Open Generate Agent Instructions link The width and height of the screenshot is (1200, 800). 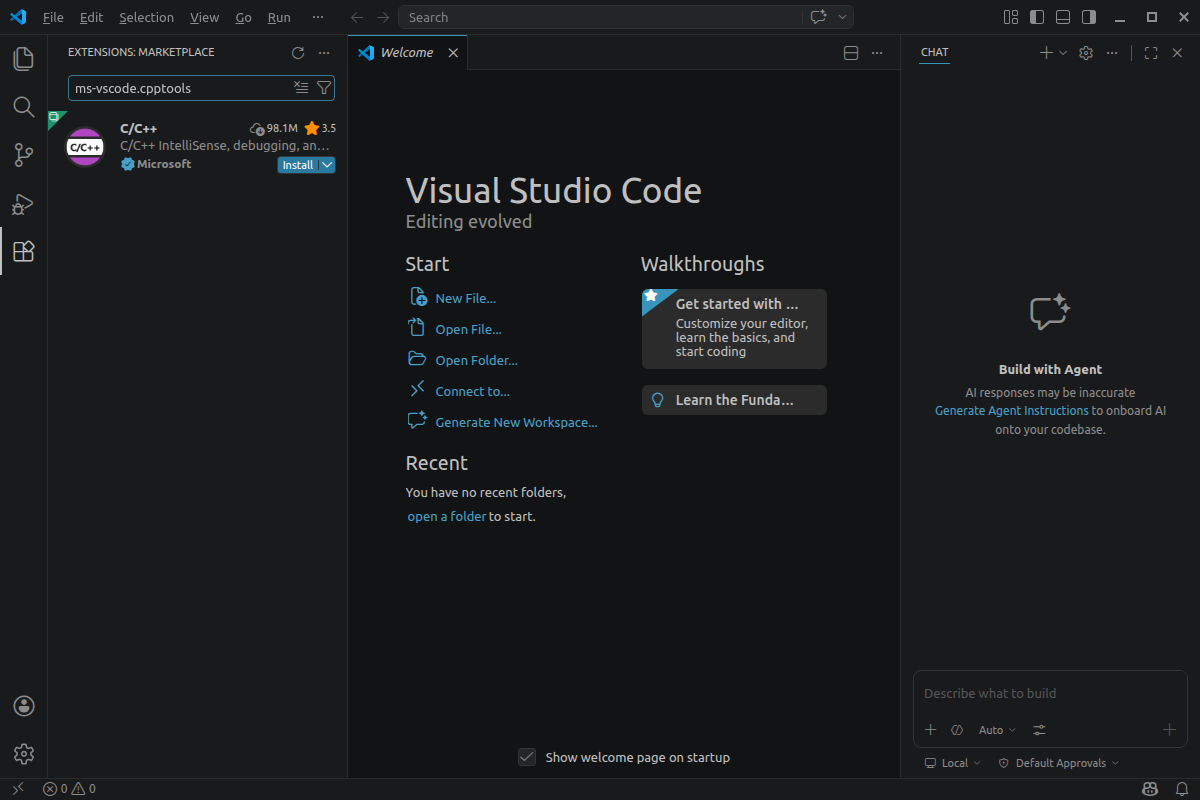(x=1011, y=410)
